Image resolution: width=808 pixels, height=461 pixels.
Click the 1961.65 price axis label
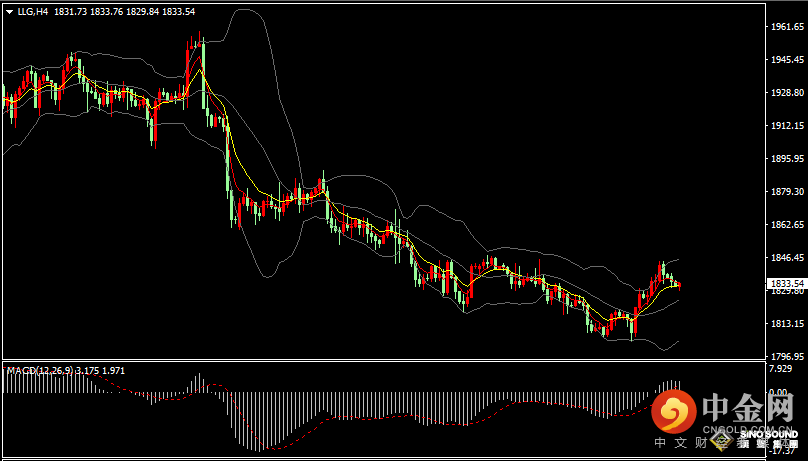786,27
